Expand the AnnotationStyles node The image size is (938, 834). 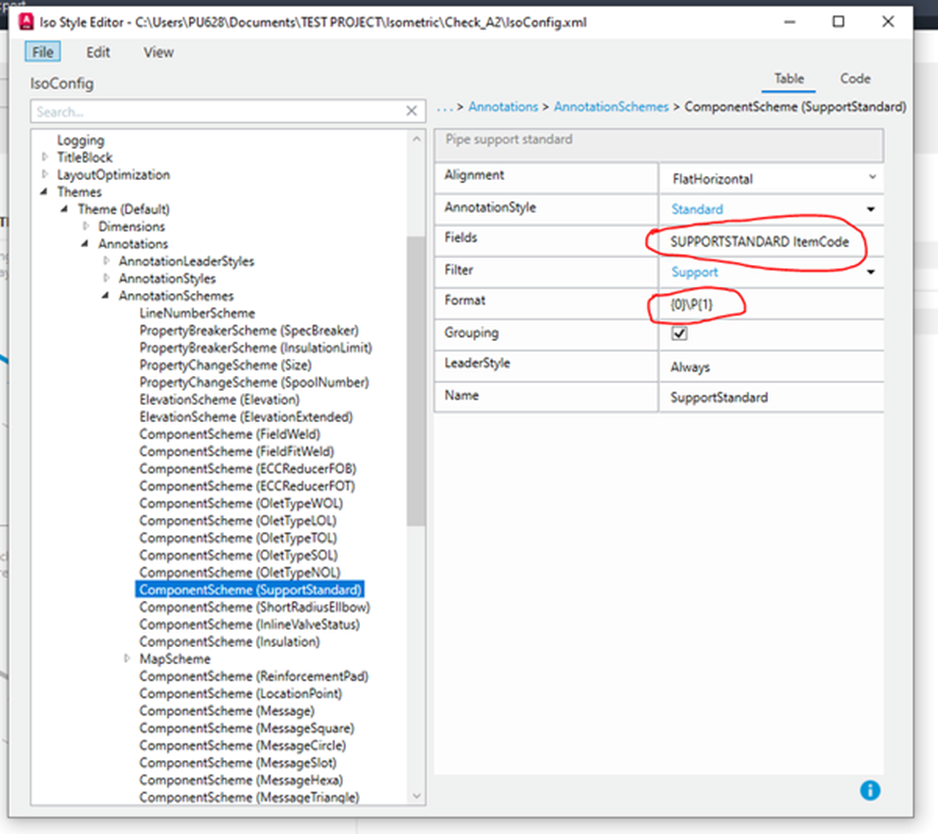coord(106,278)
